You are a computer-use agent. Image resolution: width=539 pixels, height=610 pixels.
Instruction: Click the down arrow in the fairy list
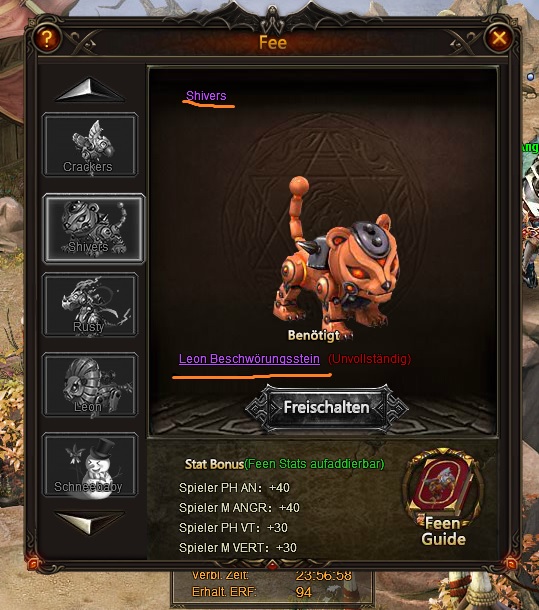pyautogui.click(x=90, y=523)
